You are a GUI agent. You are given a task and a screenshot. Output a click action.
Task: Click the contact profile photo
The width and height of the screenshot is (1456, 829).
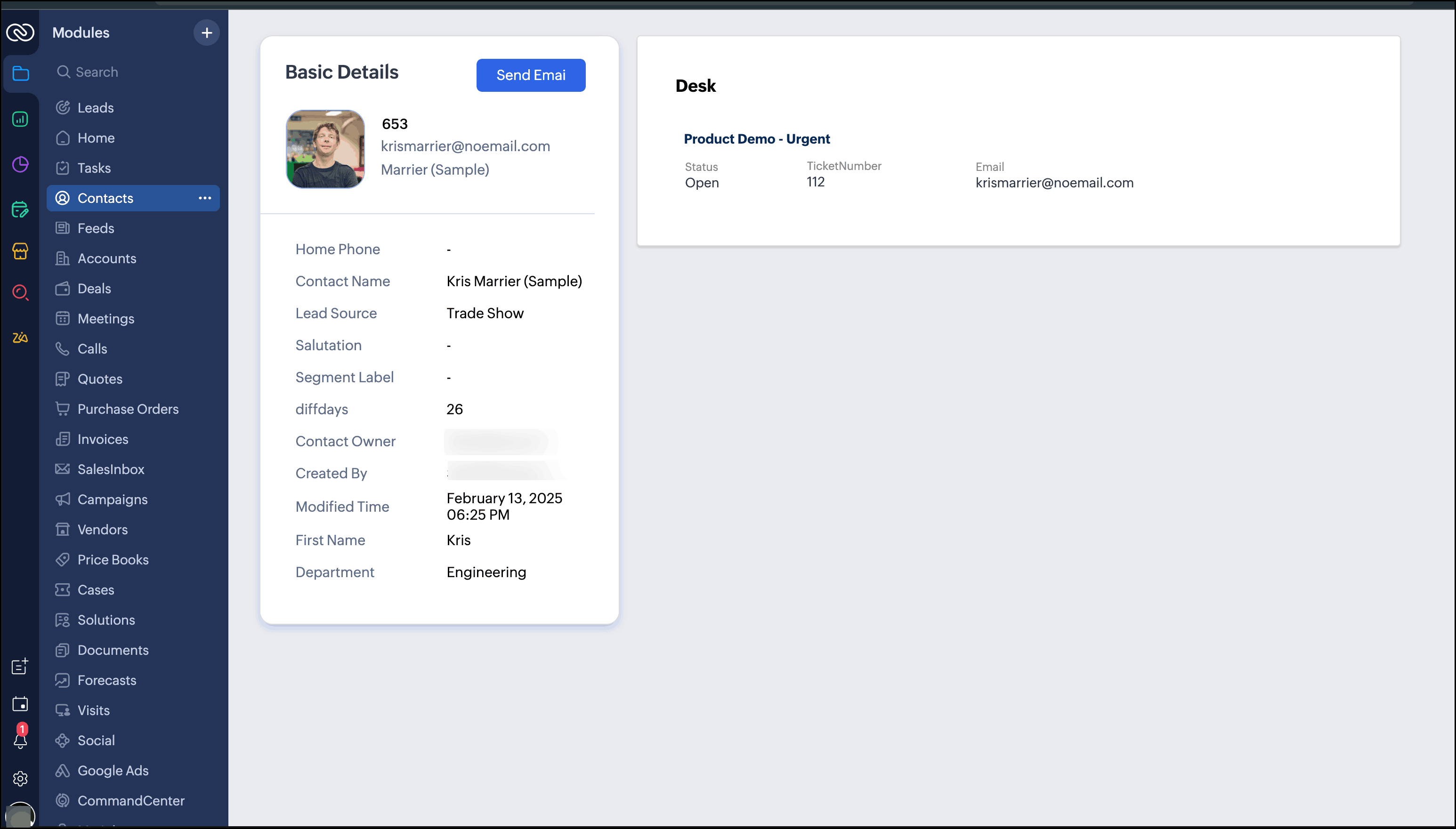point(324,149)
